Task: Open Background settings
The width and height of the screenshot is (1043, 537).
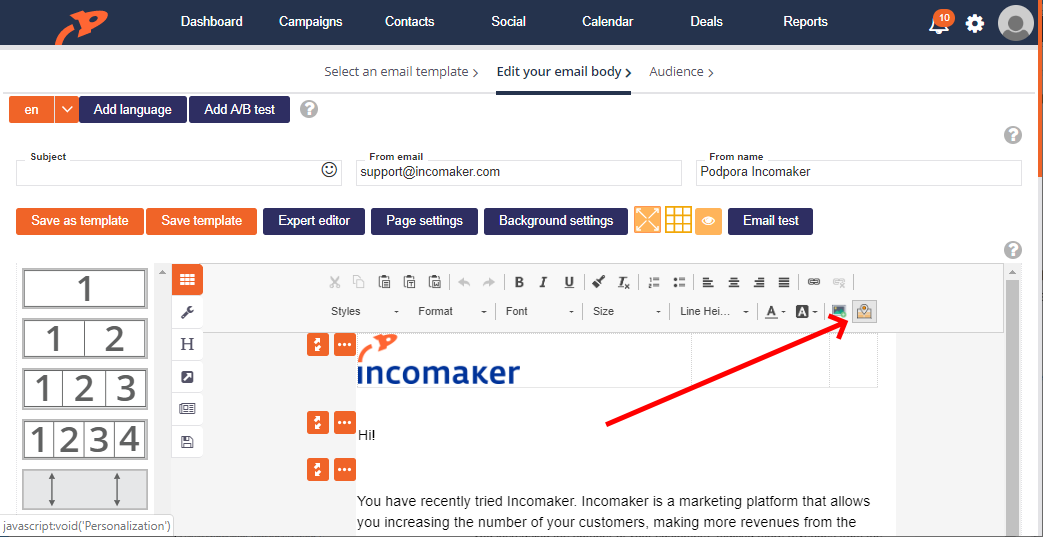Action: (556, 221)
